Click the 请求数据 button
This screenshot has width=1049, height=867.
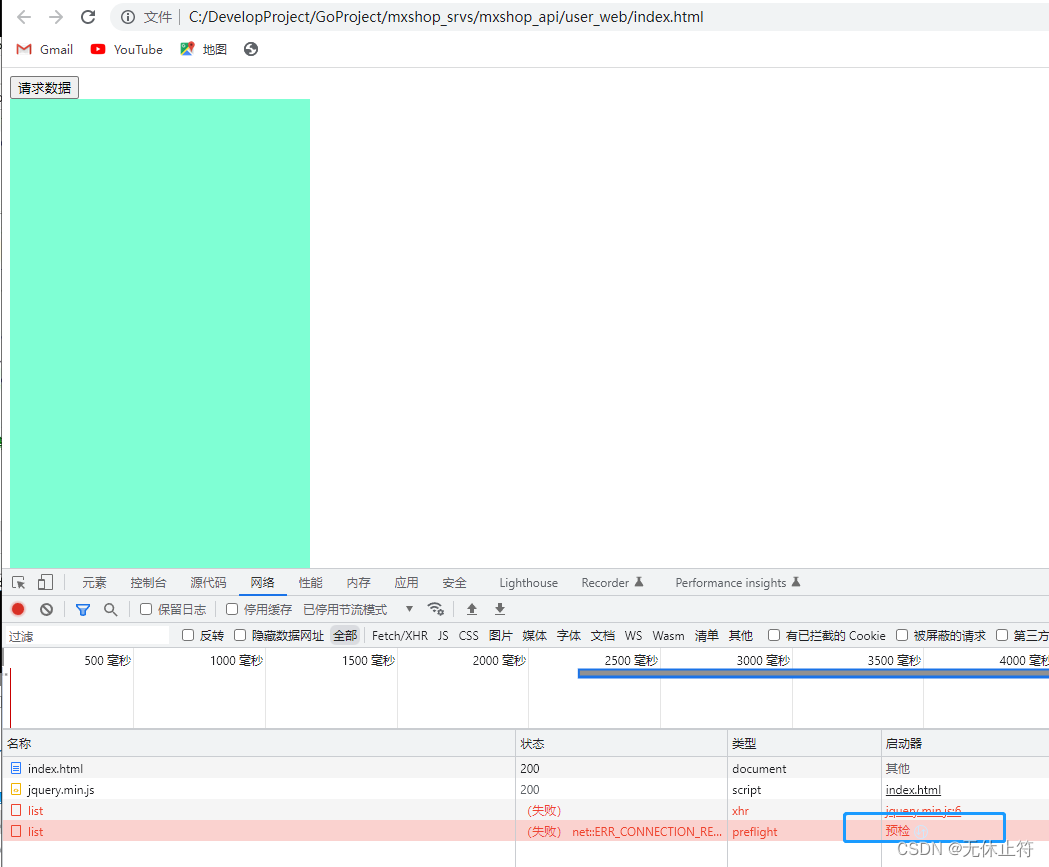(x=44, y=88)
